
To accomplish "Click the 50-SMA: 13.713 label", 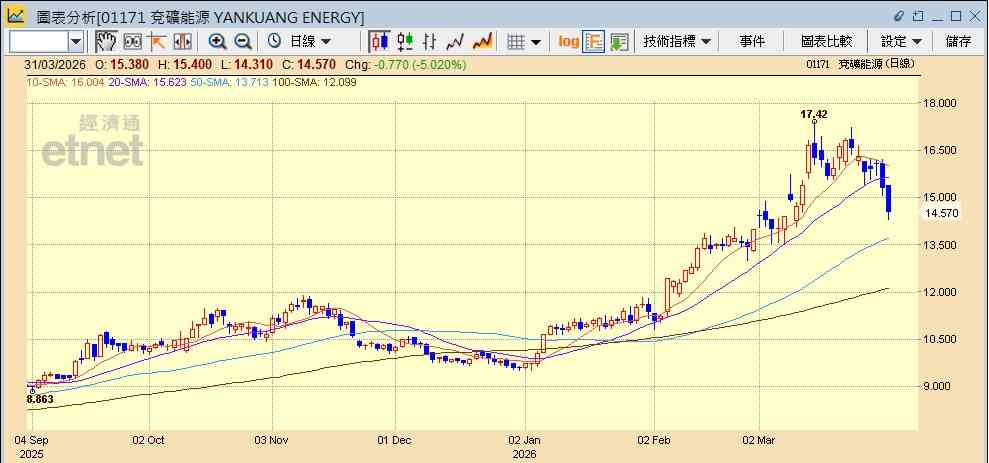I will [228, 82].
